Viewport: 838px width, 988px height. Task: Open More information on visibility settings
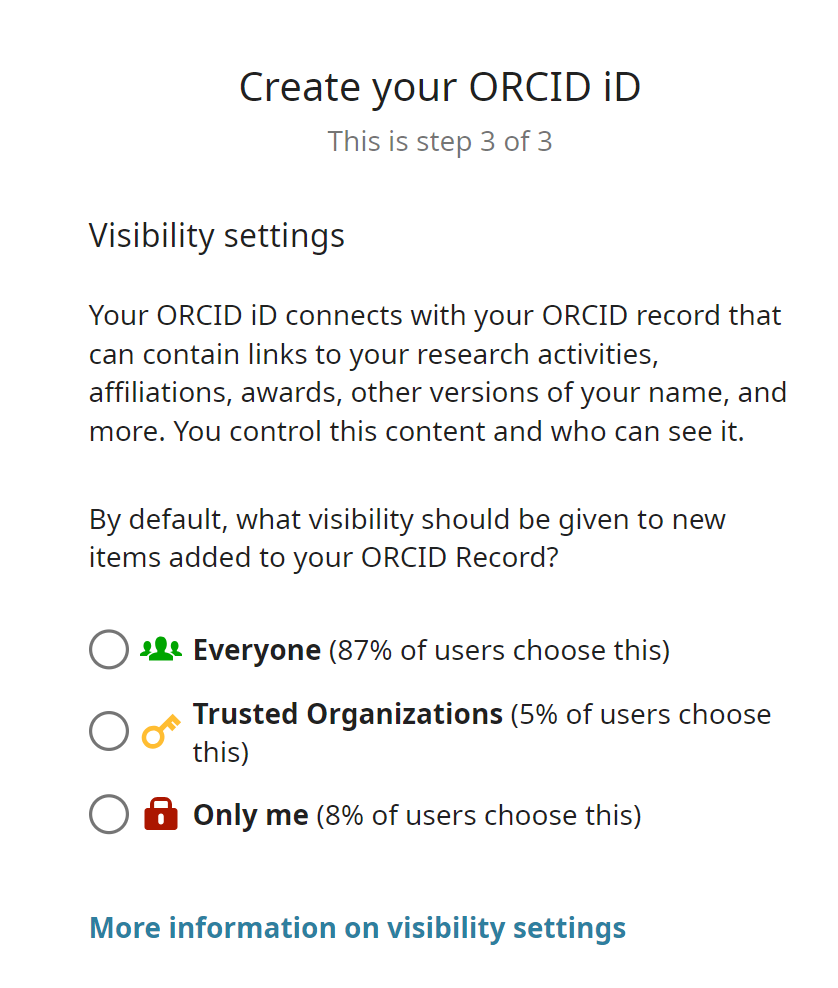click(x=357, y=927)
